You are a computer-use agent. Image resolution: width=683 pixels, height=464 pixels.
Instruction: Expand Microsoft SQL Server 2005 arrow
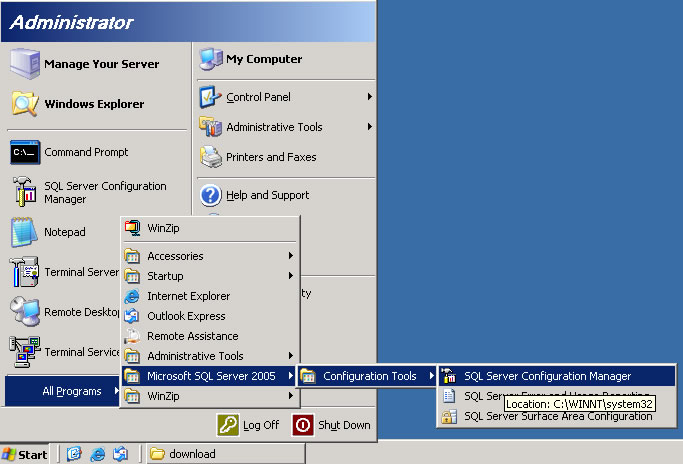click(291, 376)
